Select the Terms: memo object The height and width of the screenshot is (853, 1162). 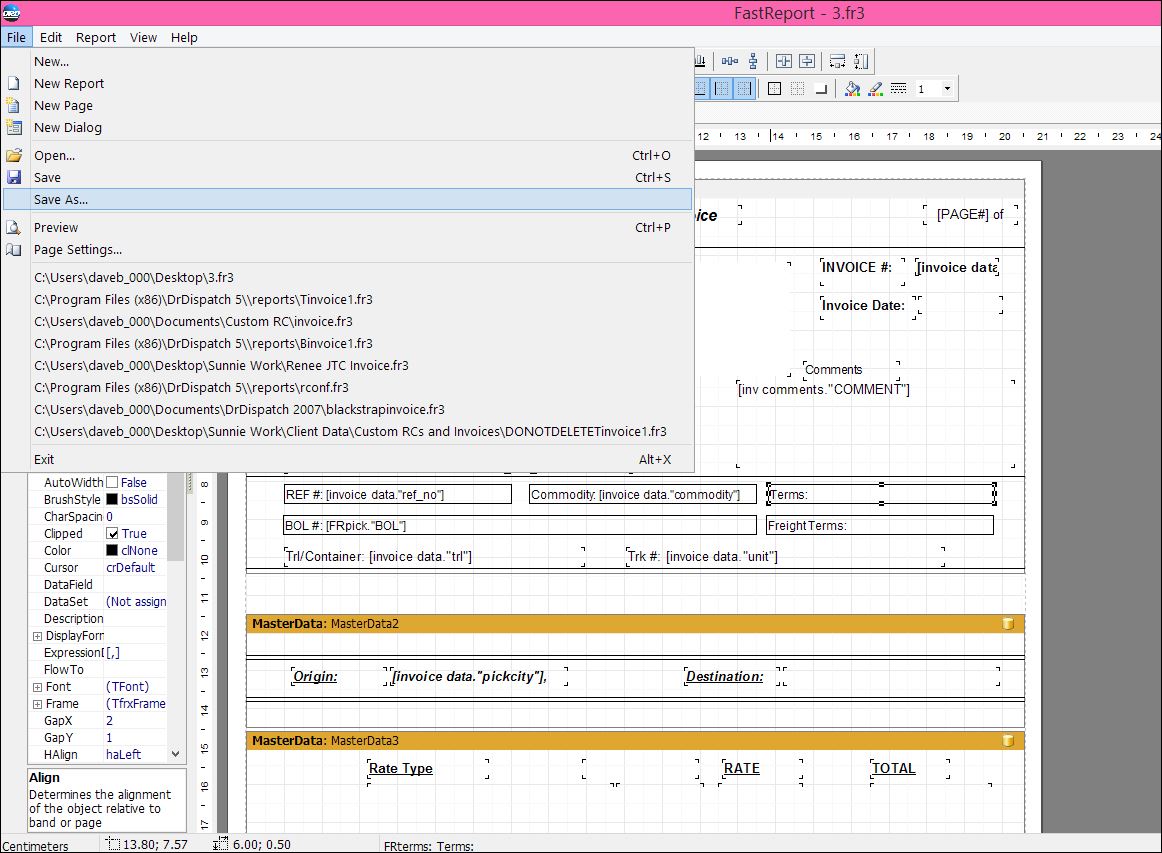pos(881,494)
